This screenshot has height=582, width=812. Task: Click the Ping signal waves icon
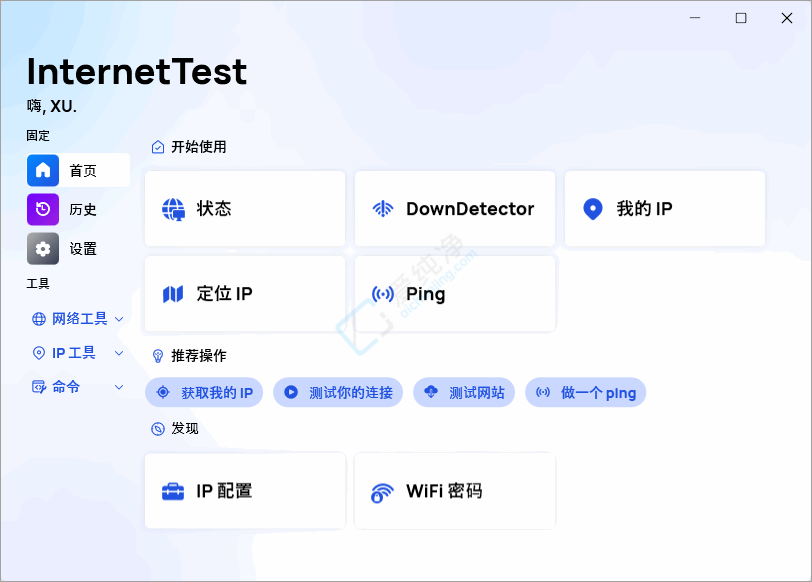(x=383, y=294)
